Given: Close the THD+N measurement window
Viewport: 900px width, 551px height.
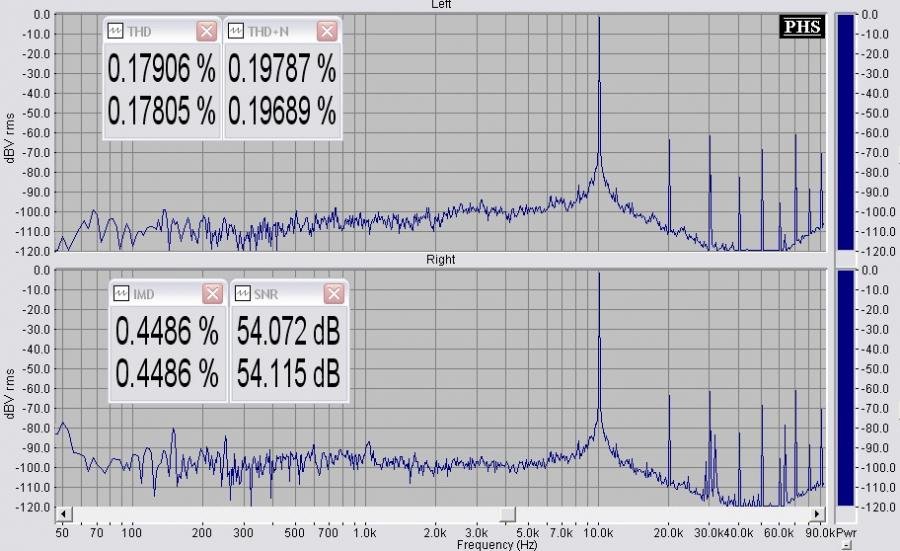Looking at the screenshot, I should tap(327, 31).
